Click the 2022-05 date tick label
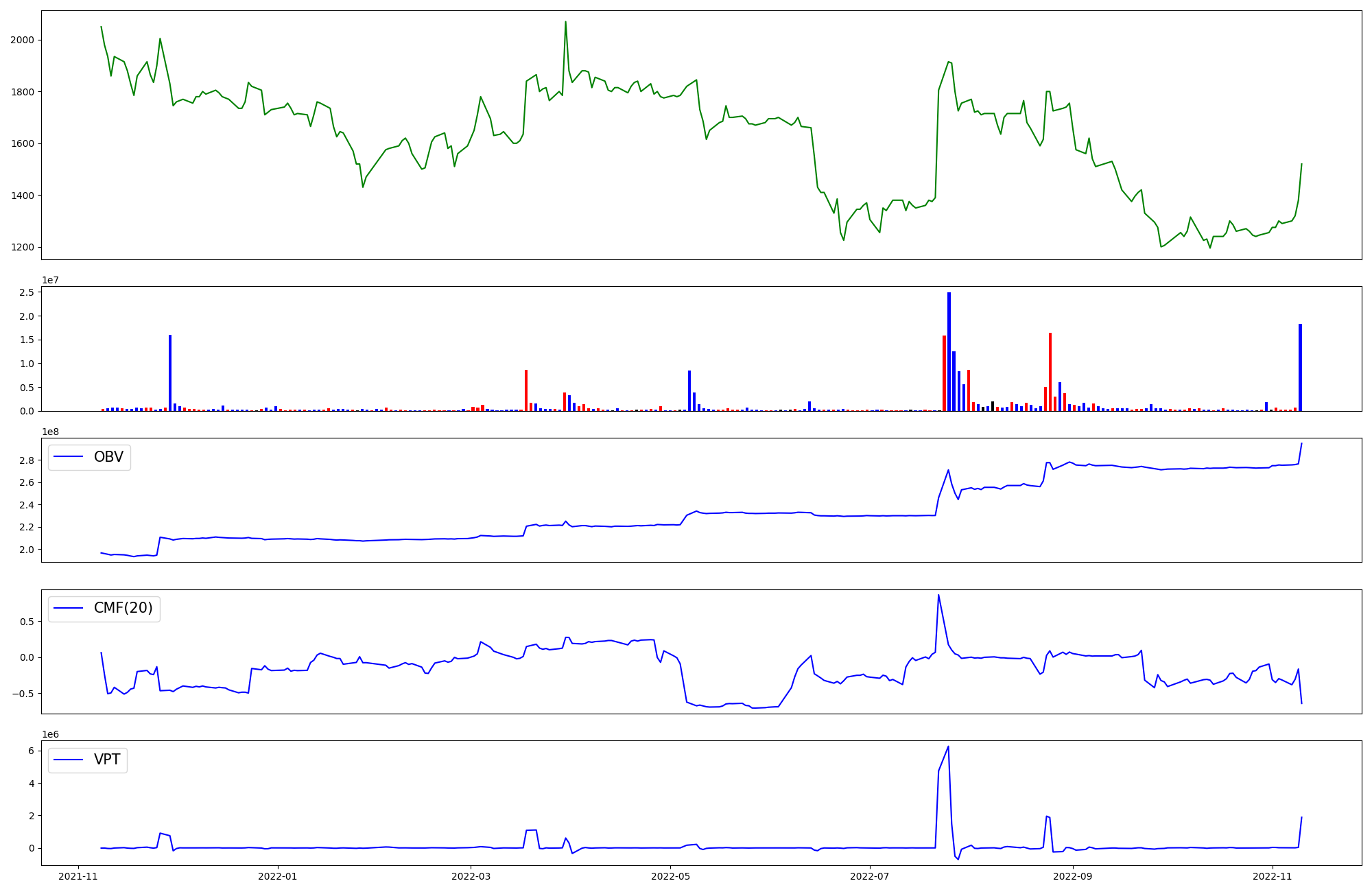1372x892 pixels. click(x=670, y=876)
